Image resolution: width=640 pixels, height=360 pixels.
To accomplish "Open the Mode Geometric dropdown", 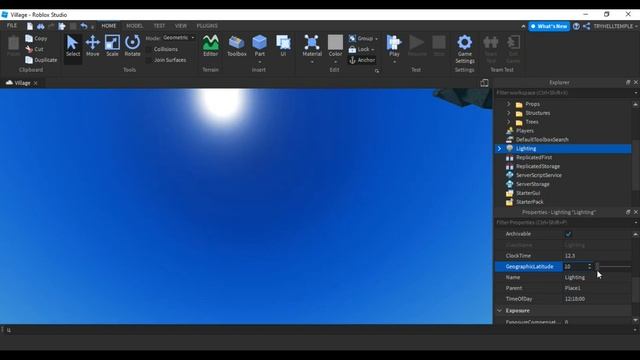I will [178, 38].
